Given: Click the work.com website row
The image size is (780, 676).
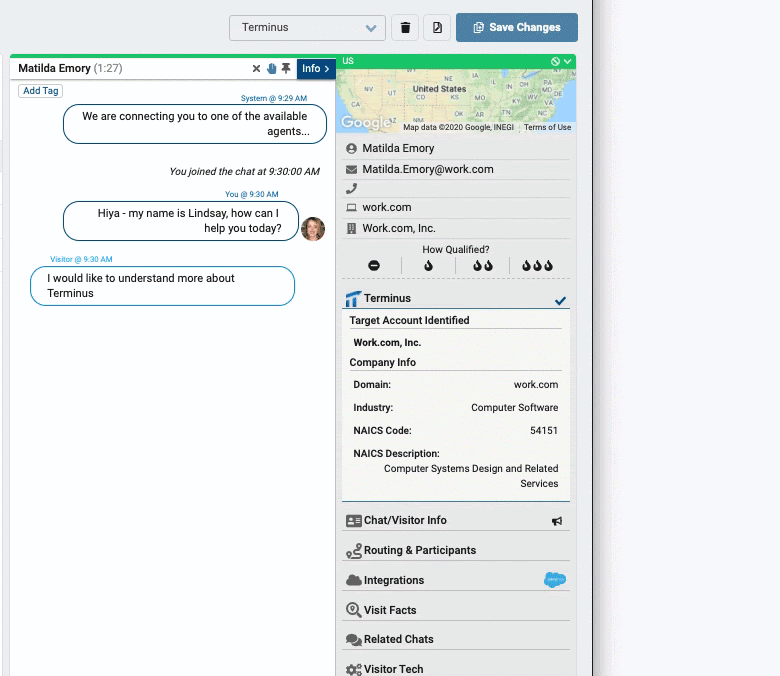Looking at the screenshot, I should 456,207.
